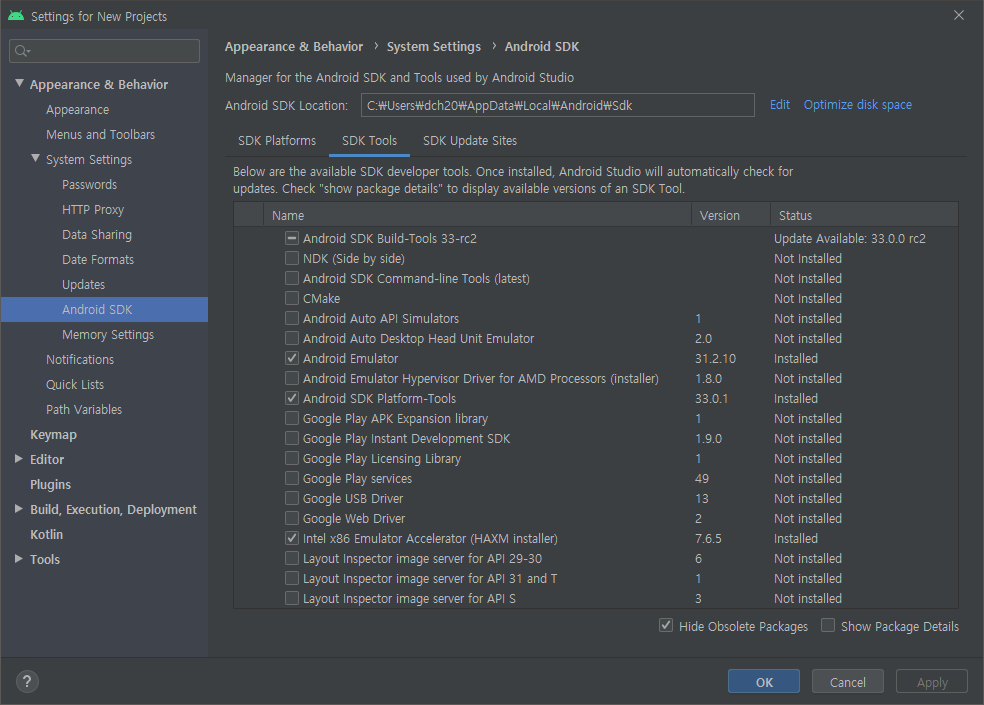The height and width of the screenshot is (705, 984).
Task: Click the Optimize disk space link
Action: (x=858, y=105)
